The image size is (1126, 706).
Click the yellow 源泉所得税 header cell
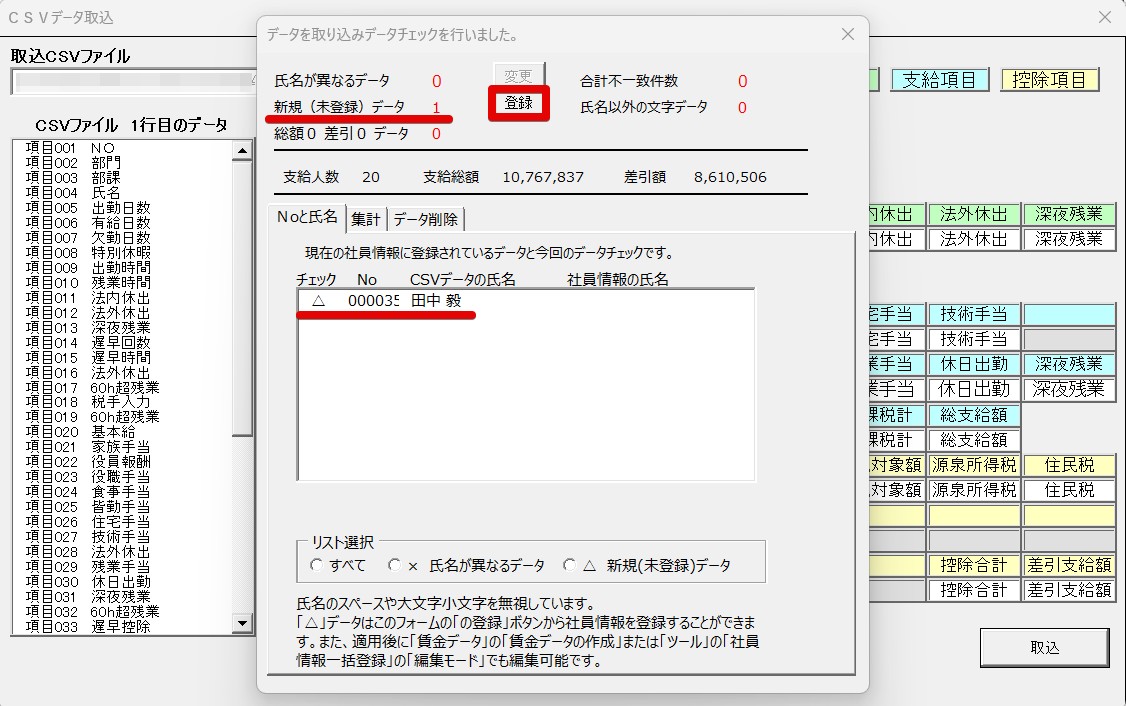click(x=974, y=465)
